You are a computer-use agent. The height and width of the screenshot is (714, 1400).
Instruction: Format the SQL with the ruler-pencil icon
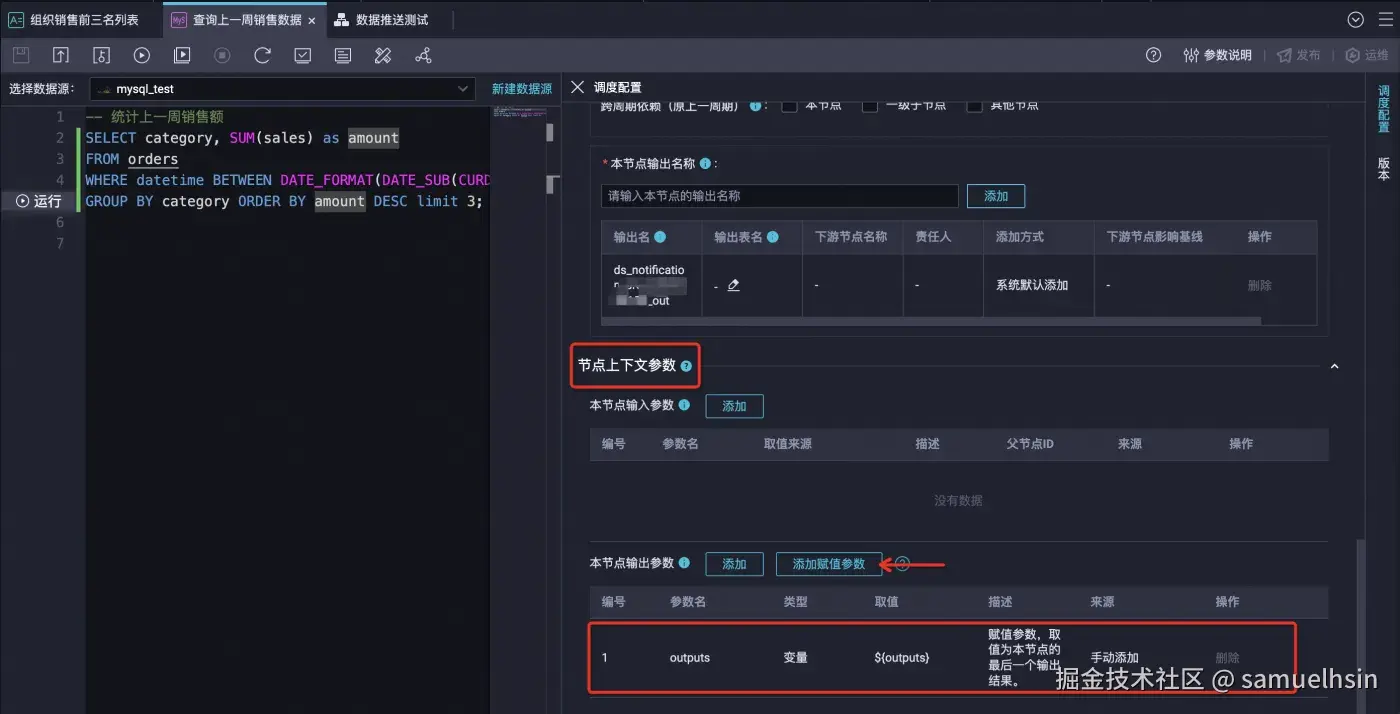pos(383,56)
